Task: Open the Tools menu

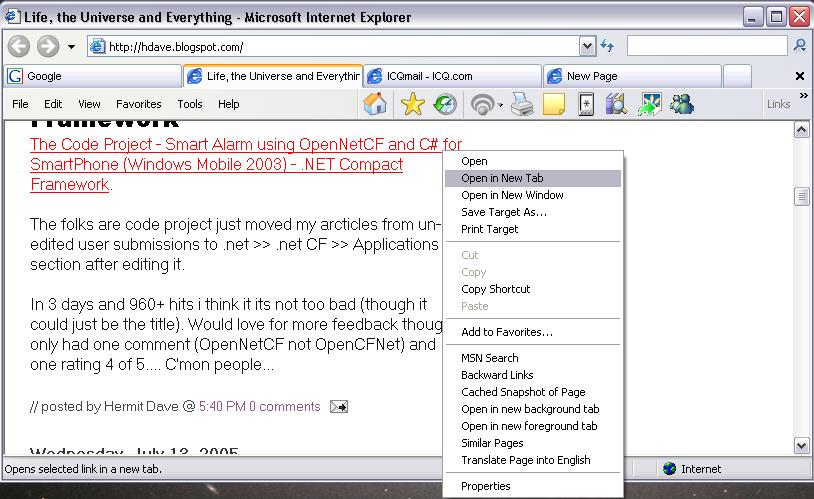Action: click(x=190, y=104)
